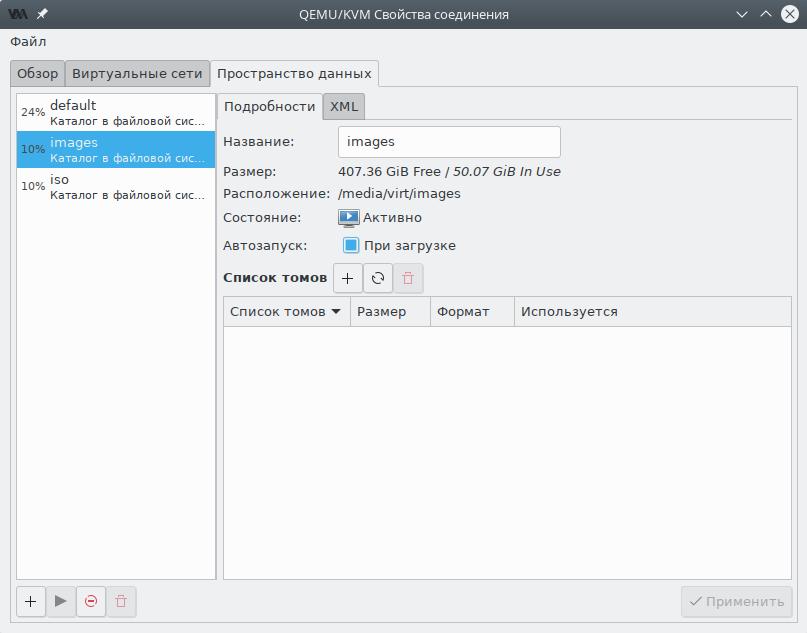Image resolution: width=807 pixels, height=633 pixels.
Task: Click the delete volume trash icon
Action: (408, 278)
